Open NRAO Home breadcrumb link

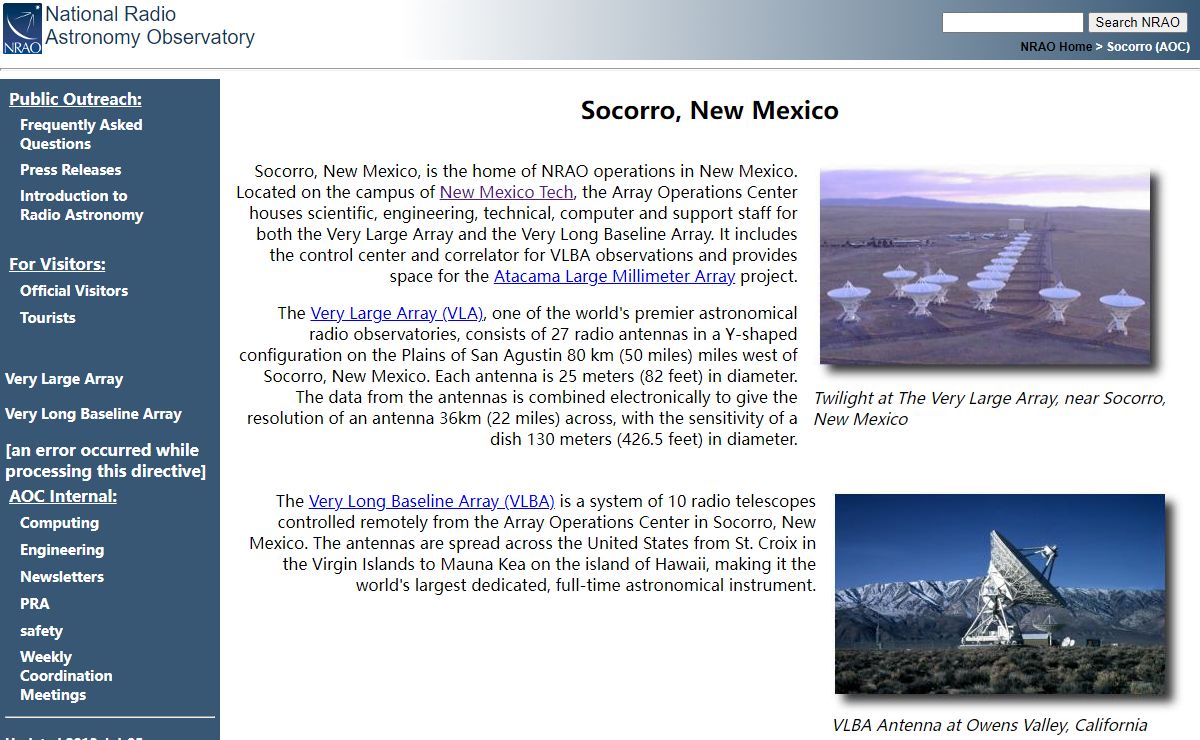(x=1056, y=47)
